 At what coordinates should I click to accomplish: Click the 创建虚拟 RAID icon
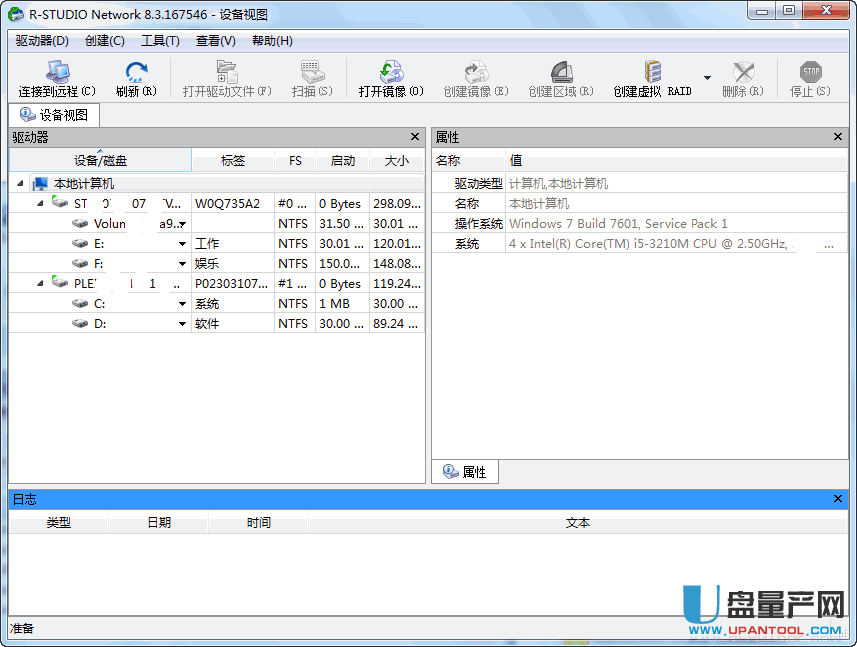point(652,72)
